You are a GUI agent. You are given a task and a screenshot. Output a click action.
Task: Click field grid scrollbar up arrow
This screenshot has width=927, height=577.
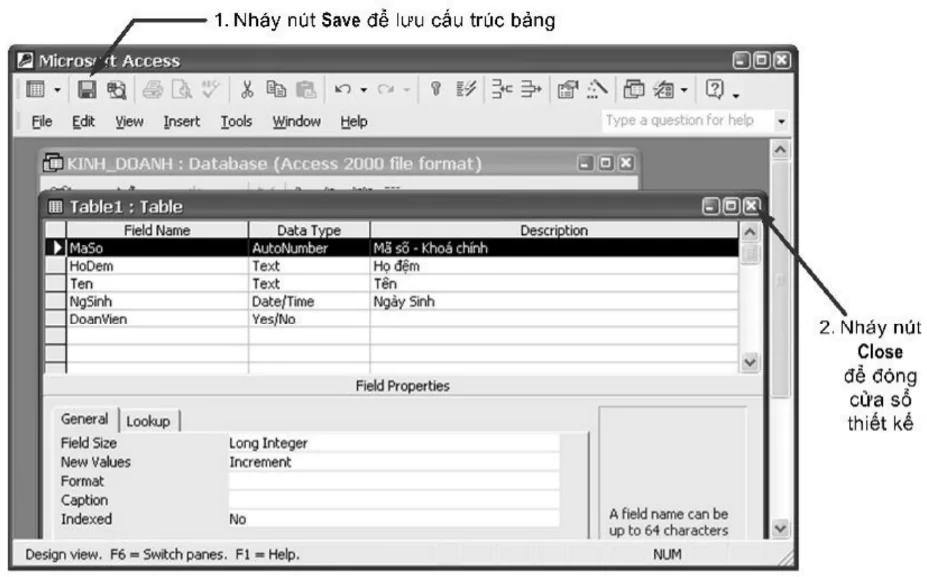tap(750, 232)
